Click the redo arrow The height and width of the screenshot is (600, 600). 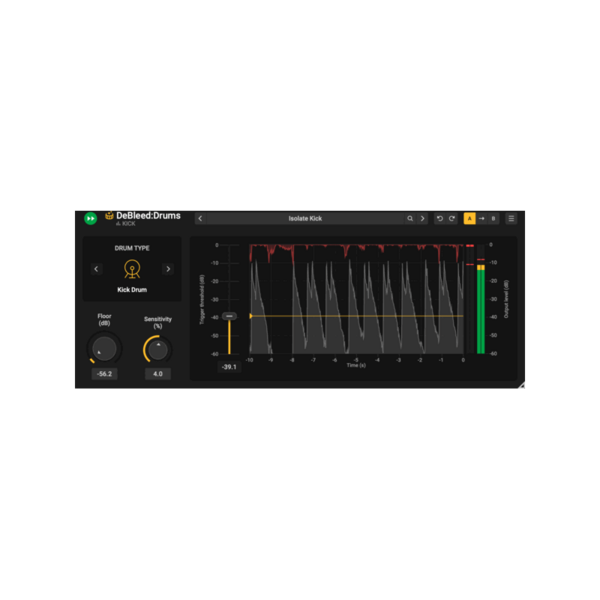tap(452, 218)
